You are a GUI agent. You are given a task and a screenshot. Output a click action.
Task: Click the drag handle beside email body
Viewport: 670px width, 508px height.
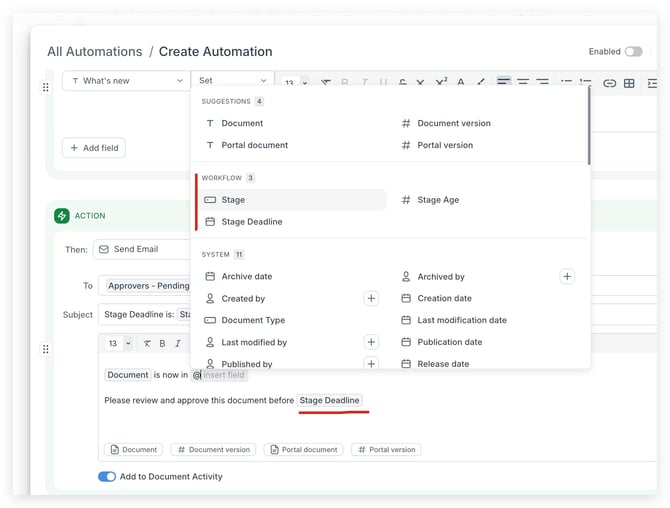click(46, 349)
